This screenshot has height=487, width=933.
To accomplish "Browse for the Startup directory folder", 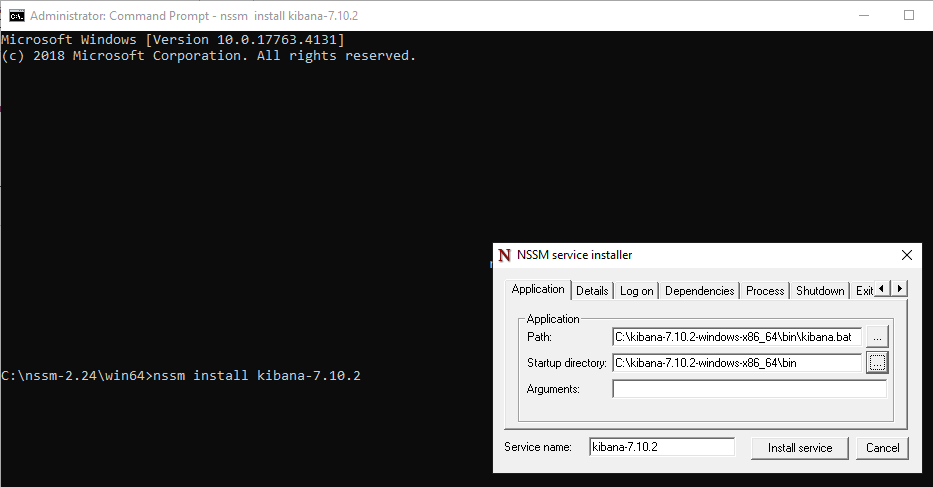I will coord(877,363).
